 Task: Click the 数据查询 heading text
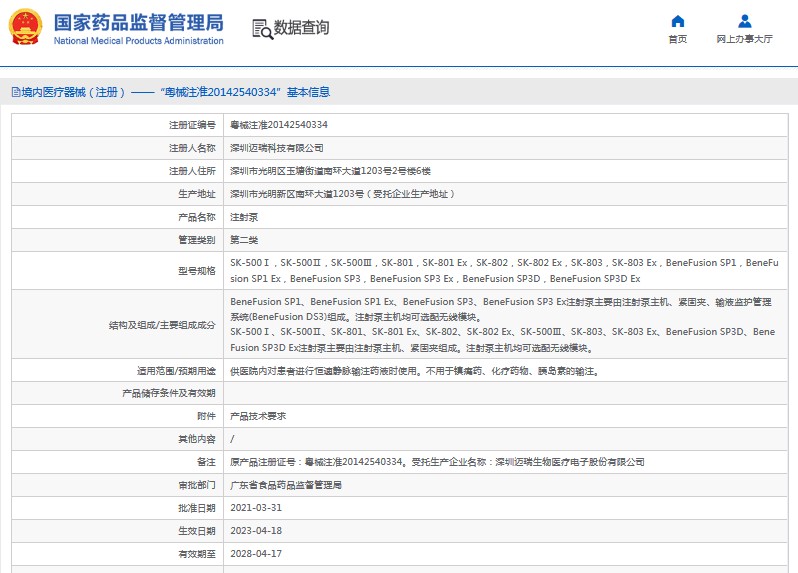click(301, 28)
